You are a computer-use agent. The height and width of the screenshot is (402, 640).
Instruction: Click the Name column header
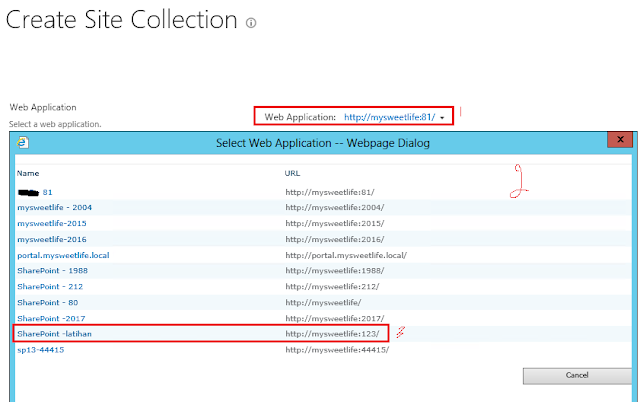pyautogui.click(x=28, y=173)
